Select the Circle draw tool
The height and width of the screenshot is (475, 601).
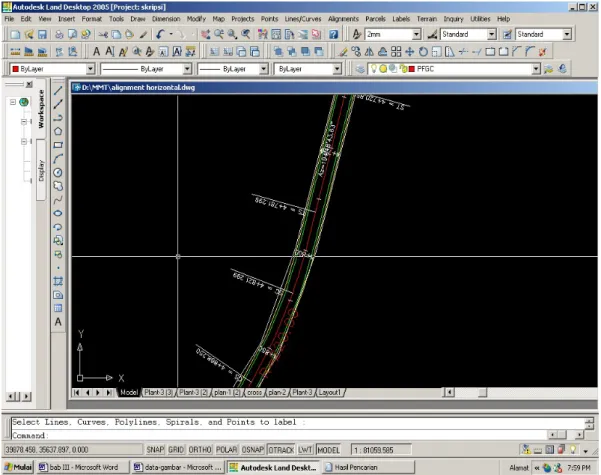click(58, 173)
